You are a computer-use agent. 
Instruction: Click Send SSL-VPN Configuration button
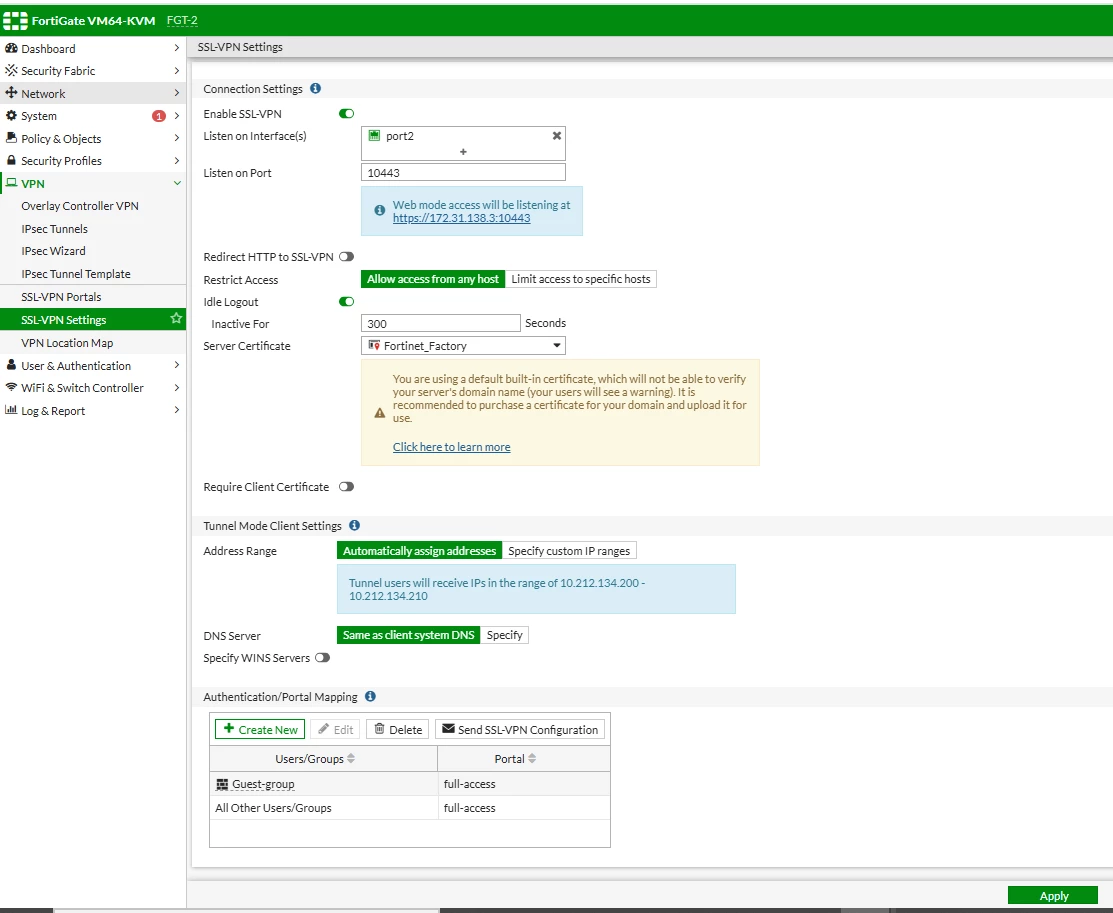coord(520,729)
